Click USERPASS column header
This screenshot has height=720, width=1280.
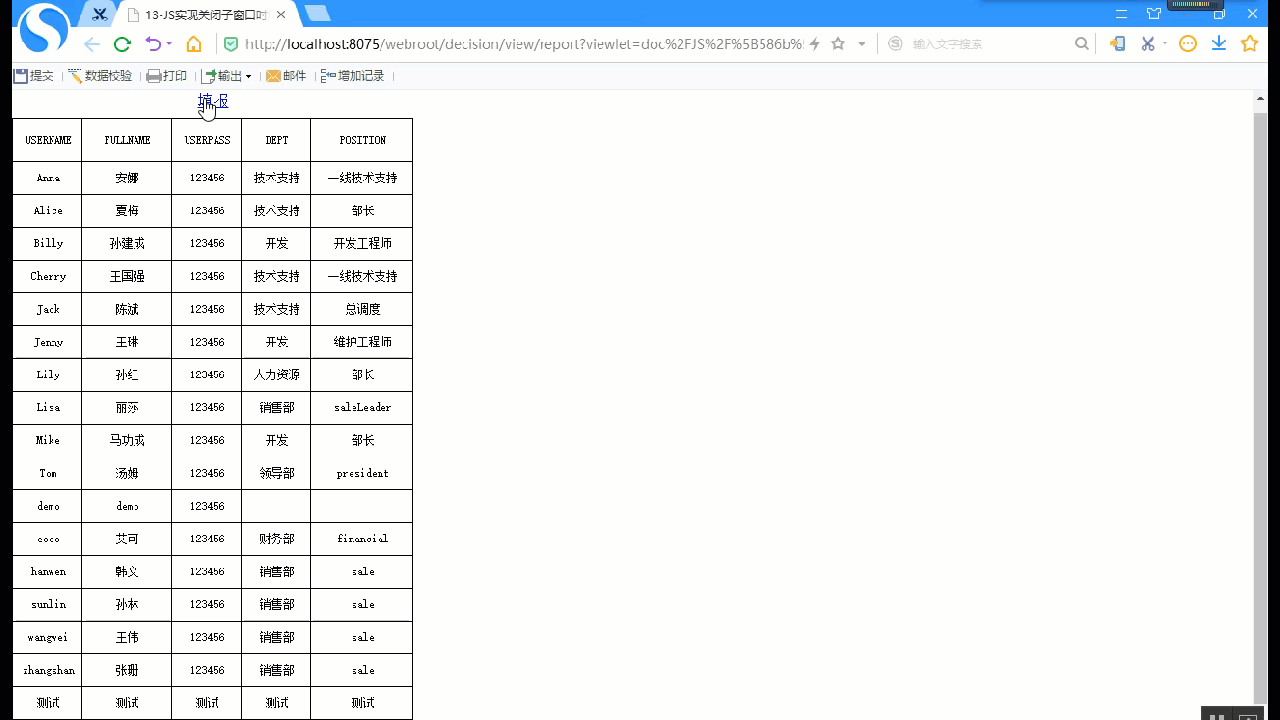[207, 140]
